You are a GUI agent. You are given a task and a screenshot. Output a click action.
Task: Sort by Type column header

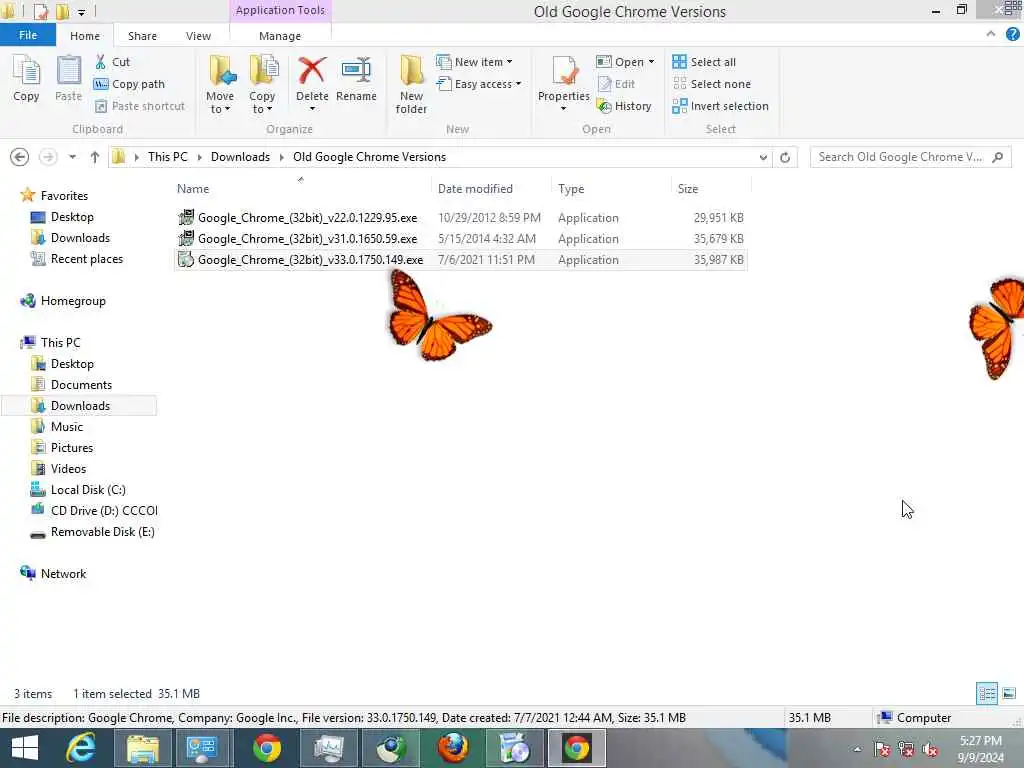tap(611, 189)
